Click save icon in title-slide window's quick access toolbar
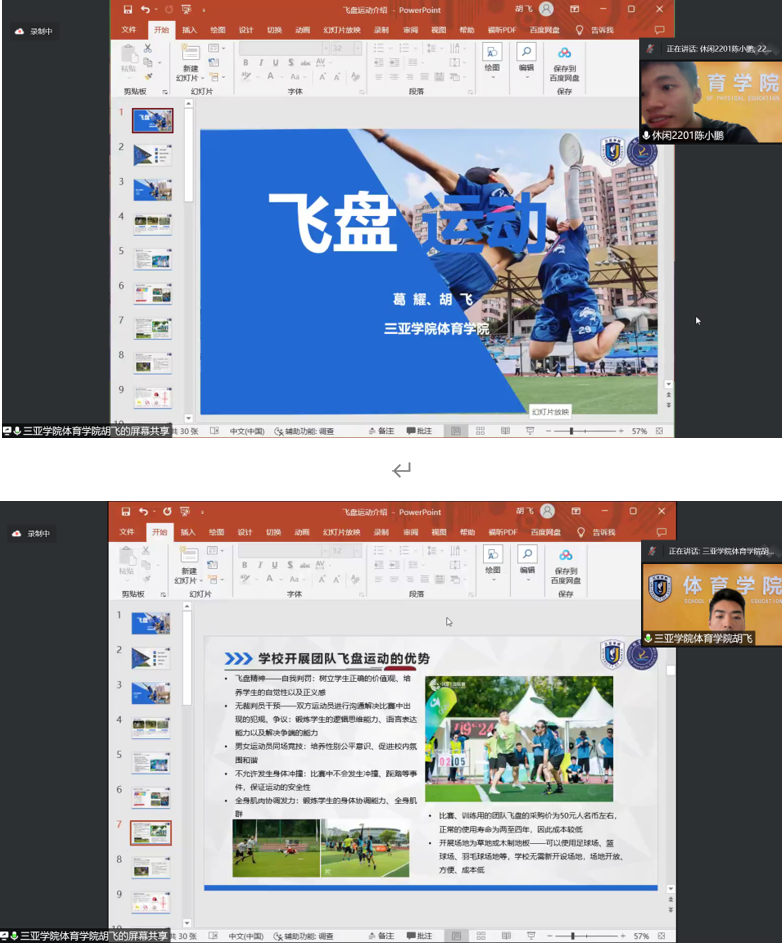 (128, 10)
